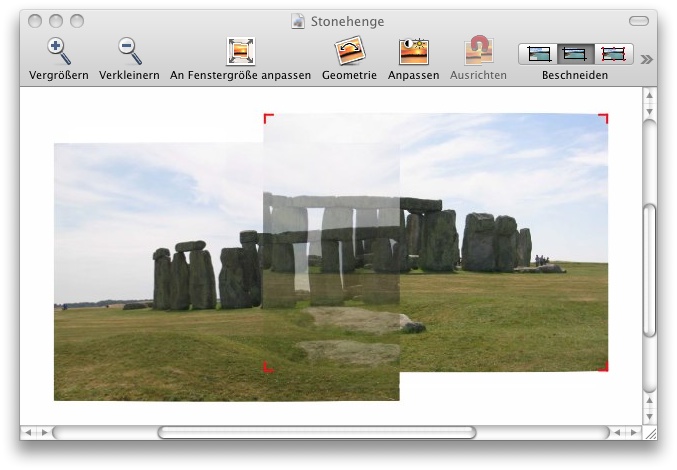Open the Geometrie rotation tool
Viewport: 677px width, 470px height.
(x=349, y=51)
